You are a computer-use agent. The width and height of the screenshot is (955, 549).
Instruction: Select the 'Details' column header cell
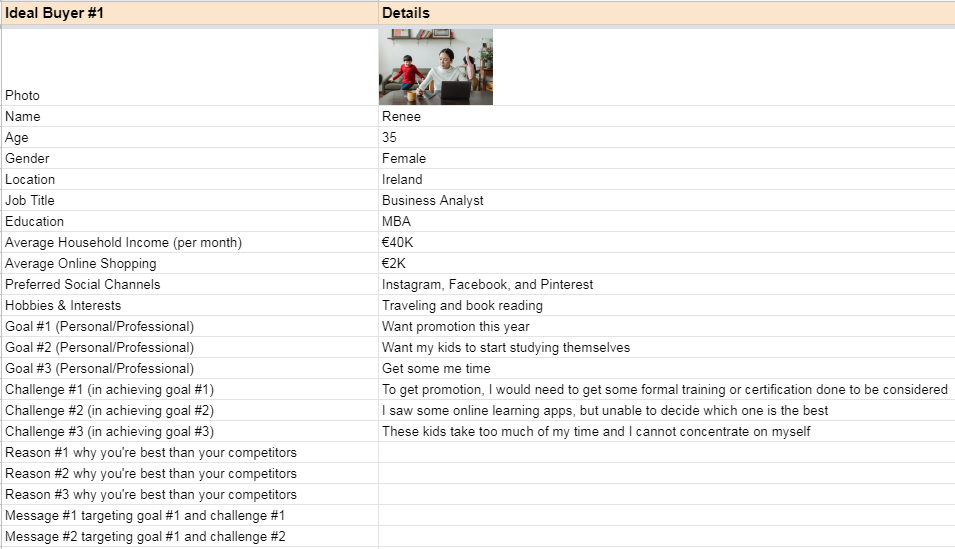point(665,13)
